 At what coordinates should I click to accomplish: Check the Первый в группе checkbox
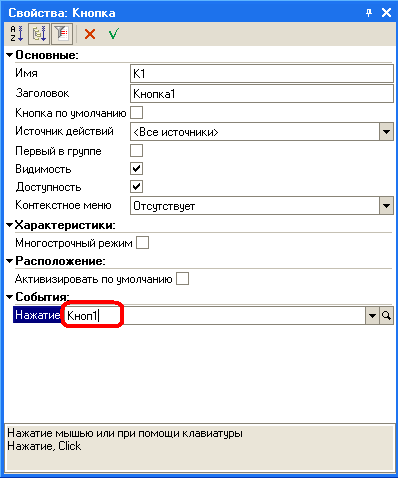[x=136, y=151]
